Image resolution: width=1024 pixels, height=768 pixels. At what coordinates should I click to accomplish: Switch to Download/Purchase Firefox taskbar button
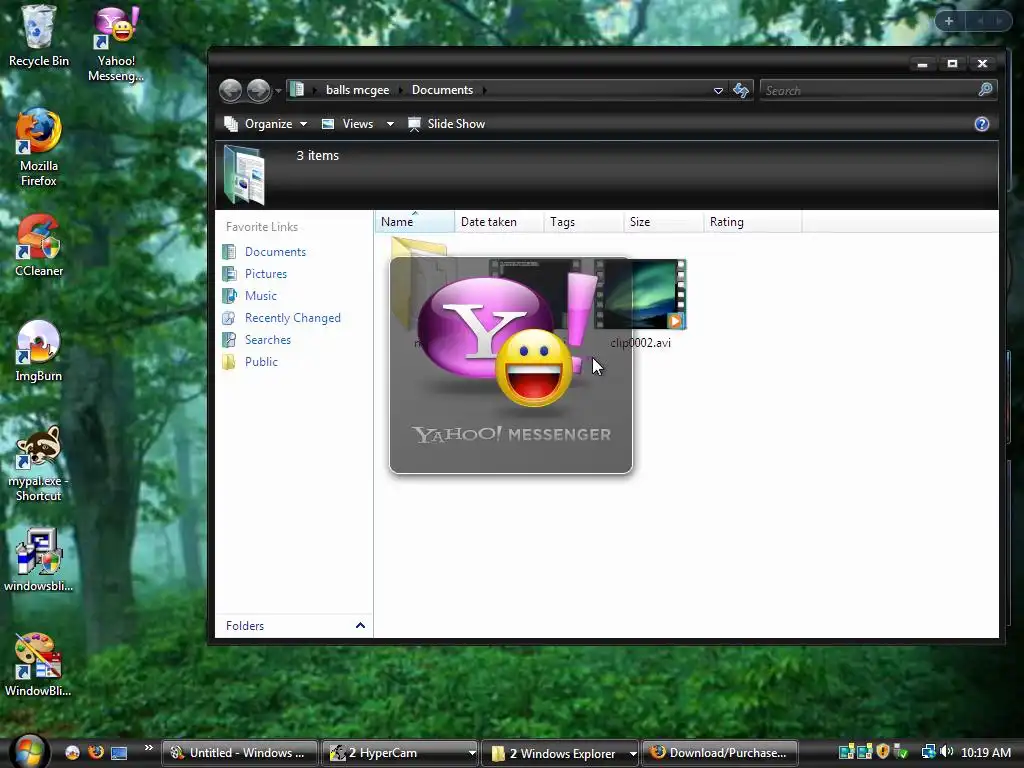coord(720,753)
